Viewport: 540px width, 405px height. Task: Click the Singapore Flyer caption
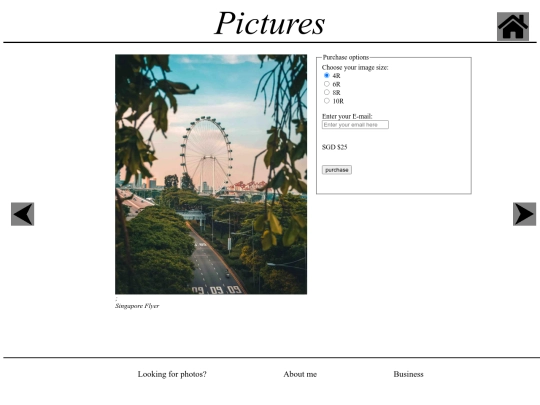137,306
